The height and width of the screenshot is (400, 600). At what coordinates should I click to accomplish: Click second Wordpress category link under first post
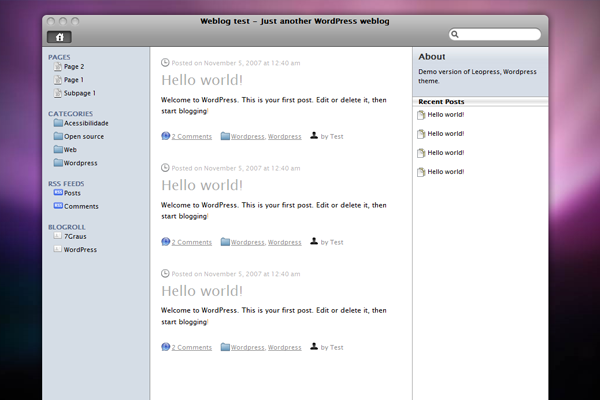pyautogui.click(x=284, y=137)
